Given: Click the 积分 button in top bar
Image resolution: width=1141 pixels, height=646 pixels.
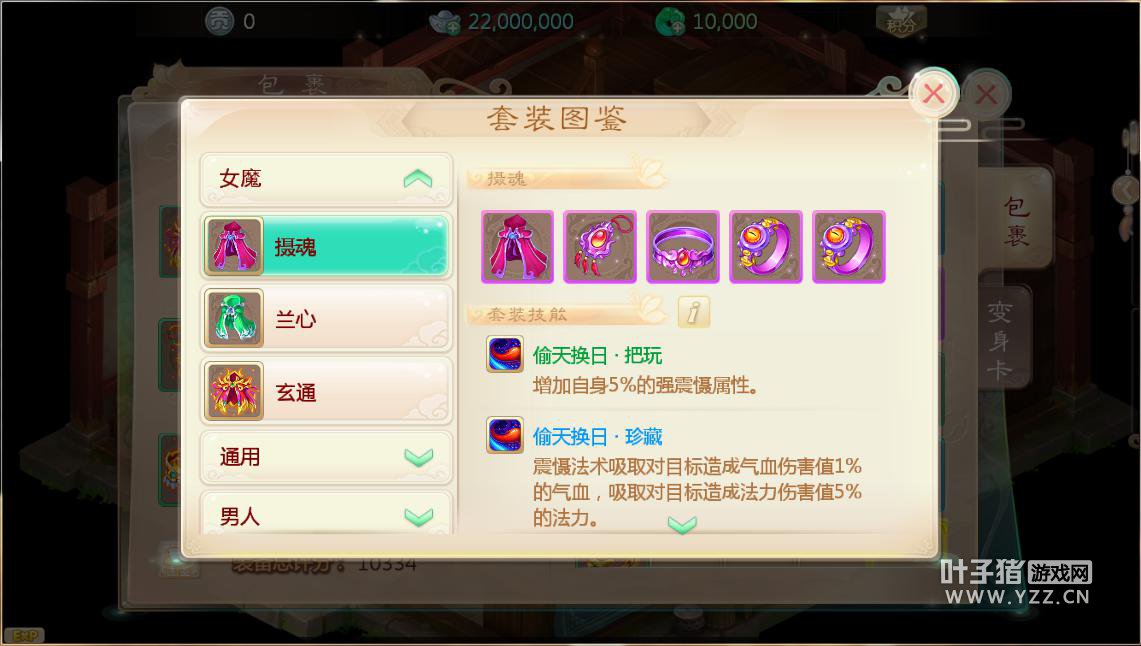Looking at the screenshot, I should [x=901, y=22].
